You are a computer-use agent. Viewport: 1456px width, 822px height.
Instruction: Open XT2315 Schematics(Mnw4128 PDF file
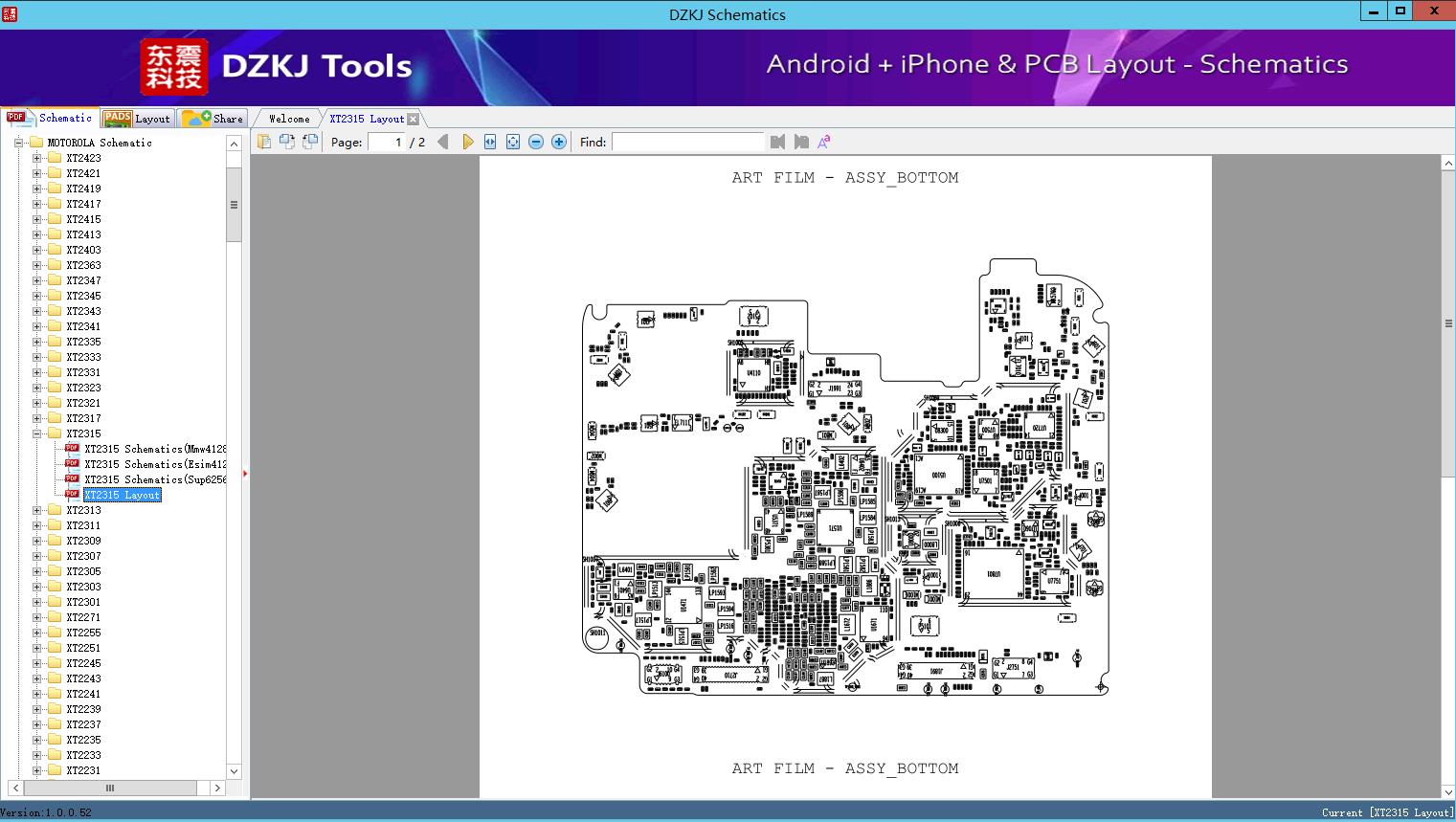pyautogui.click(x=154, y=449)
